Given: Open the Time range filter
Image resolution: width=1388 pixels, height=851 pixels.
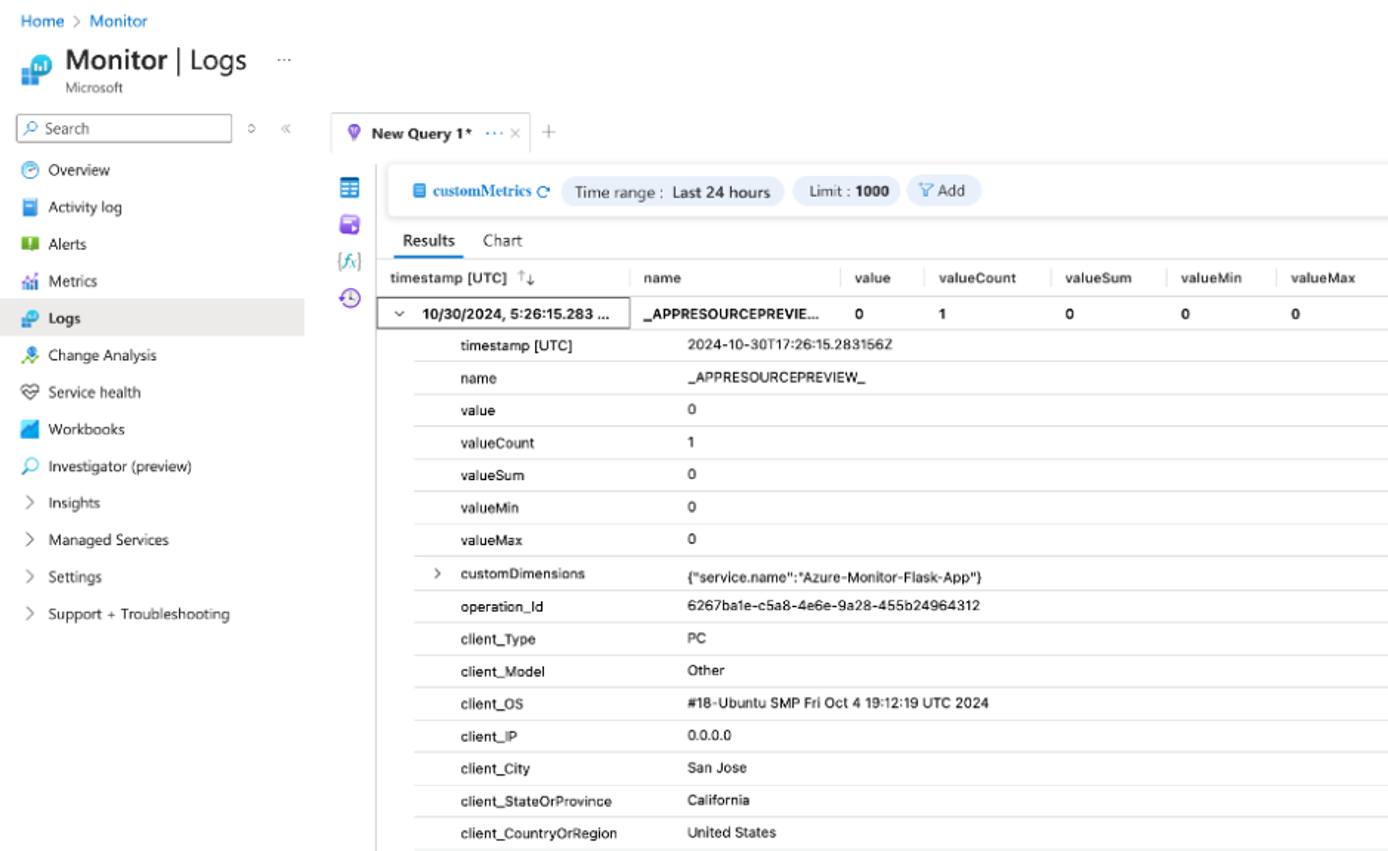Looking at the screenshot, I should point(671,191).
